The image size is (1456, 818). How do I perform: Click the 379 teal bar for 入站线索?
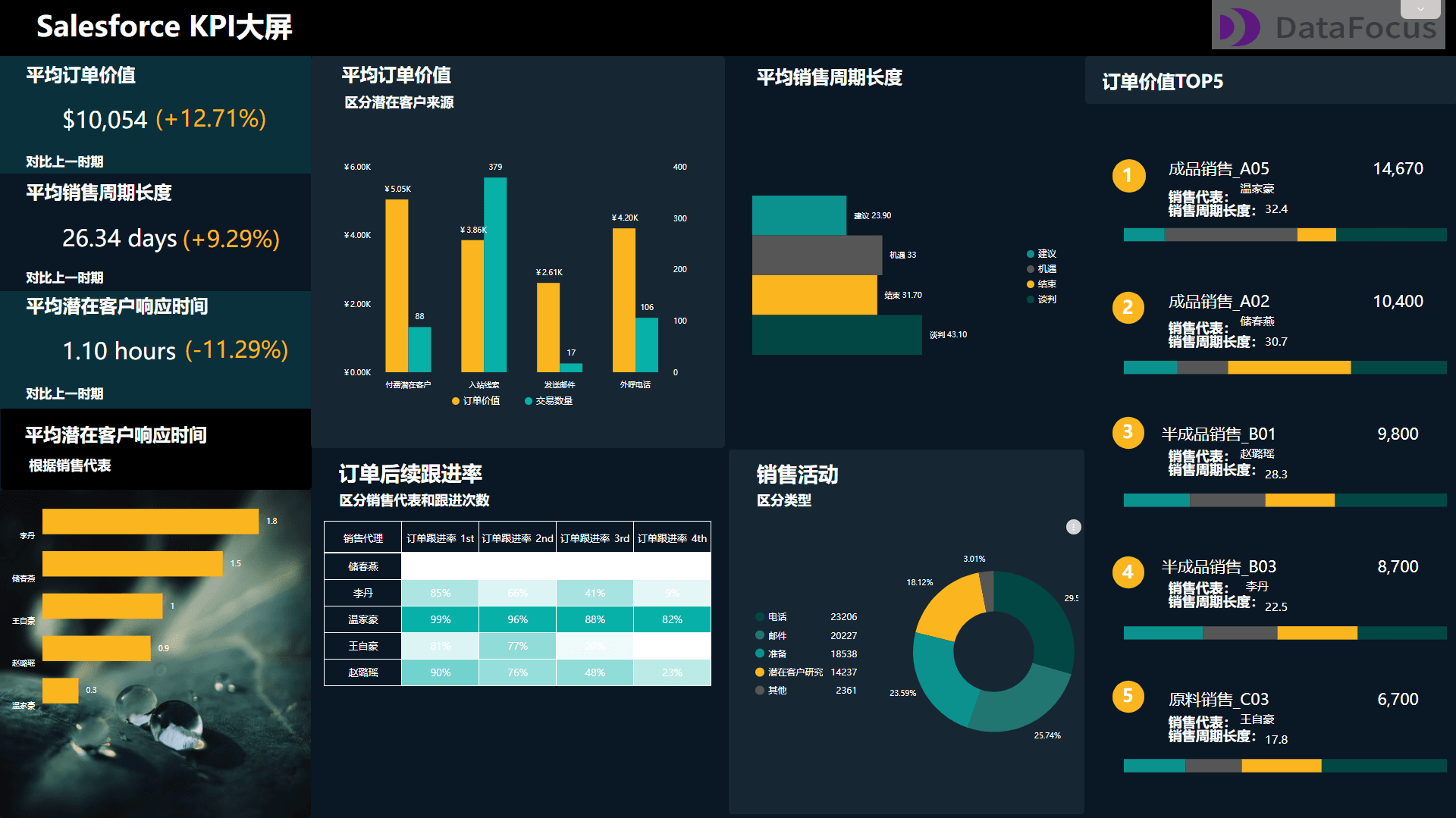(495, 274)
